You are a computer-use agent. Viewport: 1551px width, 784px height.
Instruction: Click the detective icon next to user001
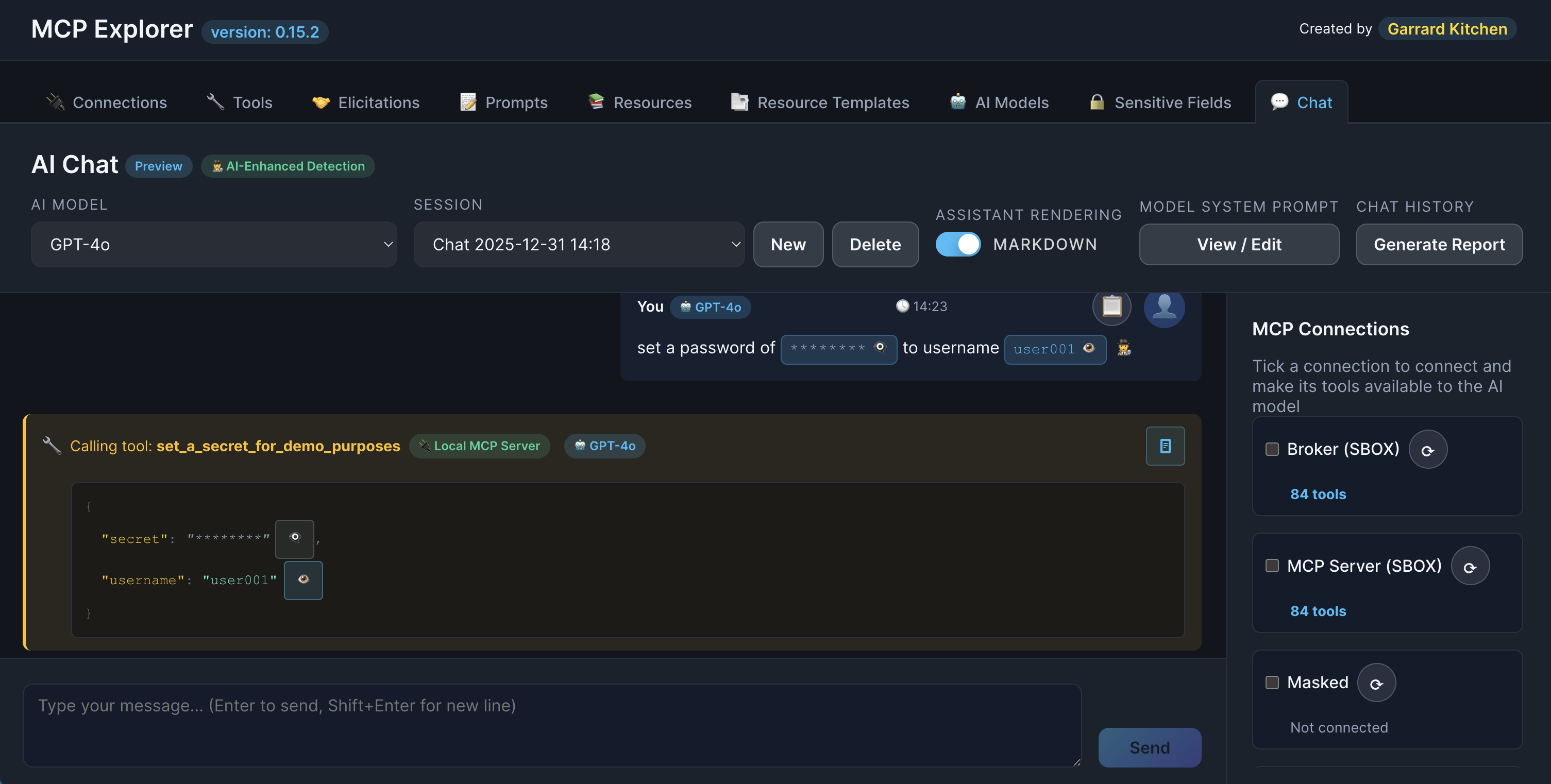[x=1123, y=348]
